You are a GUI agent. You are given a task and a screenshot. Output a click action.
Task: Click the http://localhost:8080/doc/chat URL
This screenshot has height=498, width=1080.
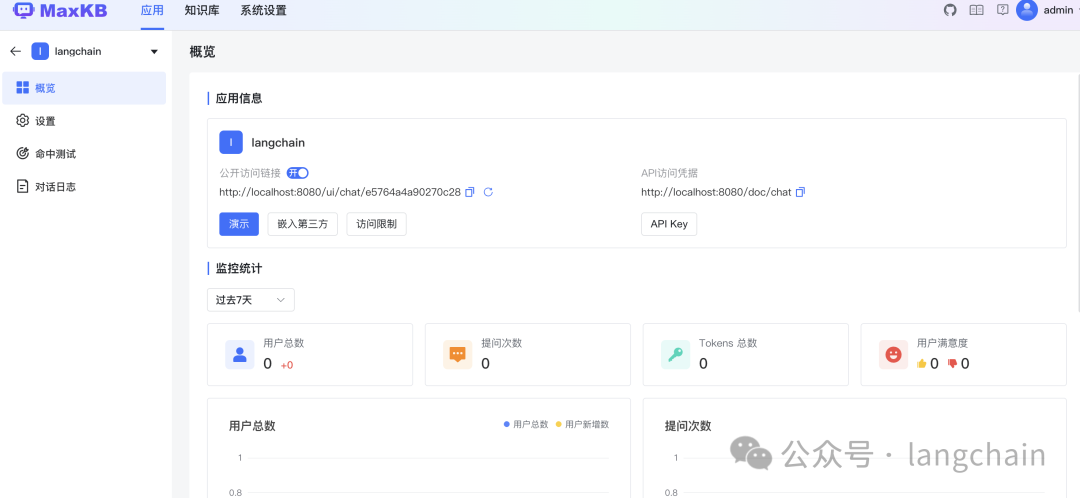(716, 192)
